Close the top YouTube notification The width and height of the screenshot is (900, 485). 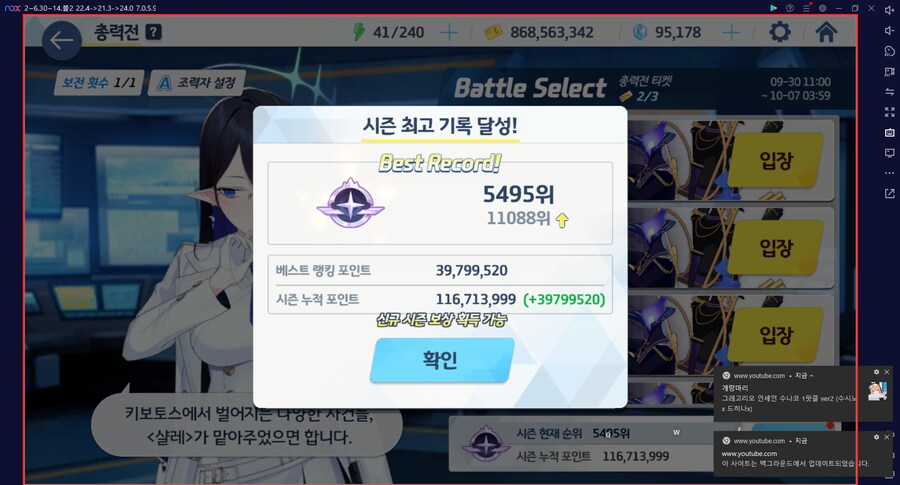pos(886,372)
